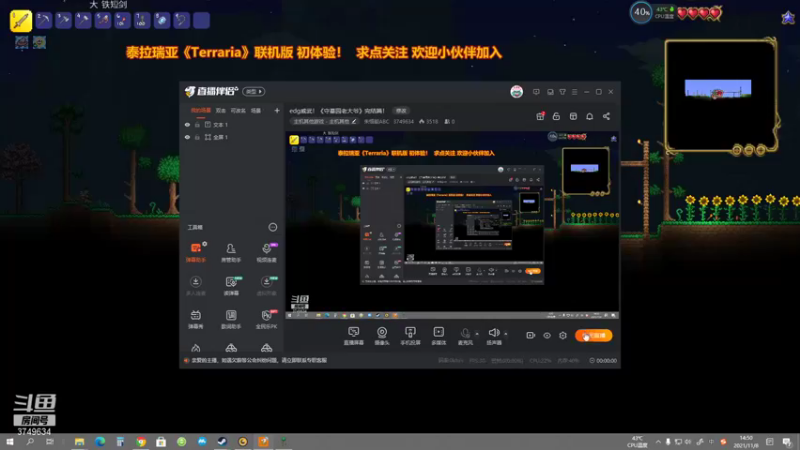Click the orange start streaming button
Viewport: 800px width, 450px height.
(x=594, y=335)
